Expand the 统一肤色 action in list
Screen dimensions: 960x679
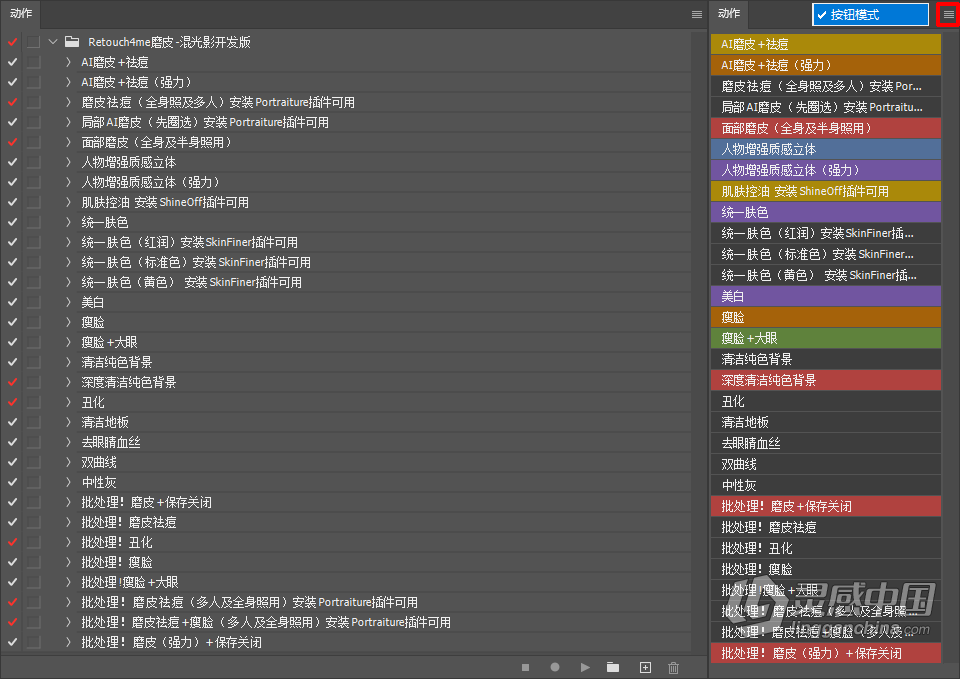[x=68, y=222]
